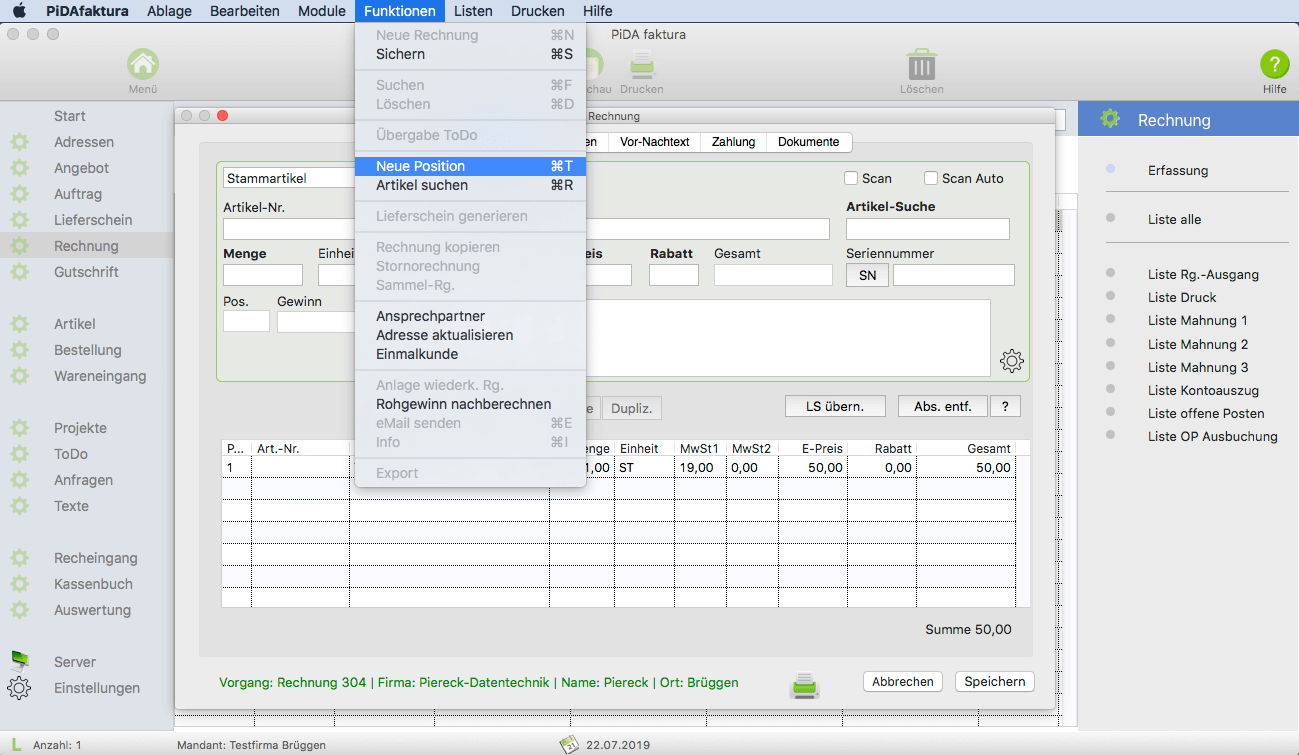Viewport: 1299px width, 755px height.
Task: Click the green printer icon in Rechnung dialog
Action: click(805, 684)
